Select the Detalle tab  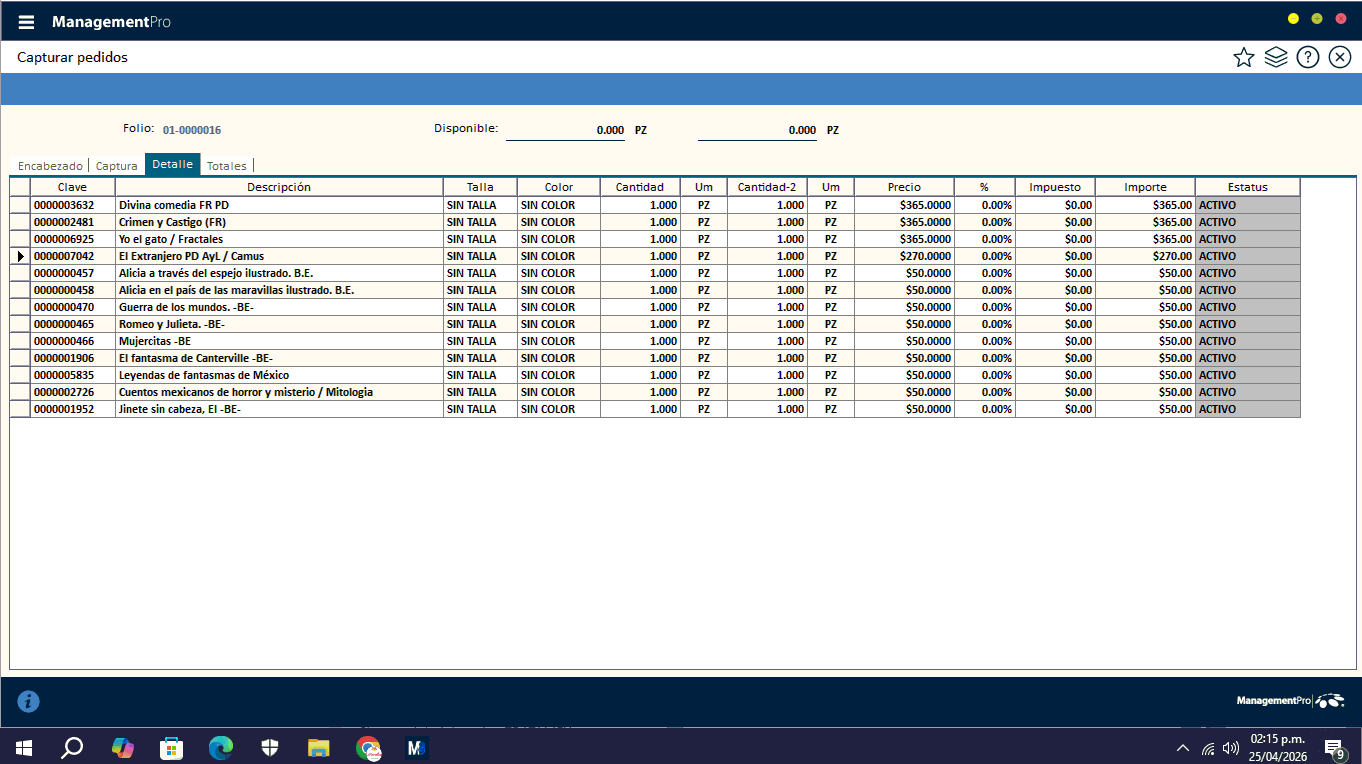point(172,164)
